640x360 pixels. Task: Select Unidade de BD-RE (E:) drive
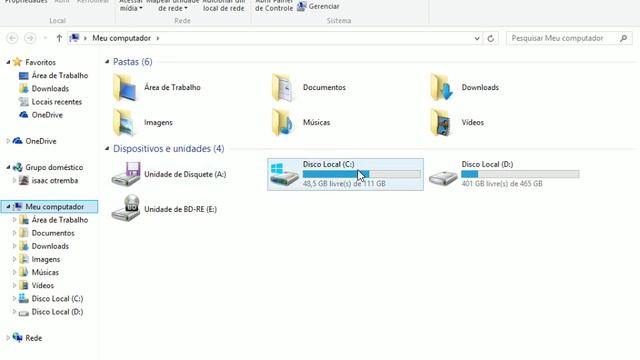(164, 209)
